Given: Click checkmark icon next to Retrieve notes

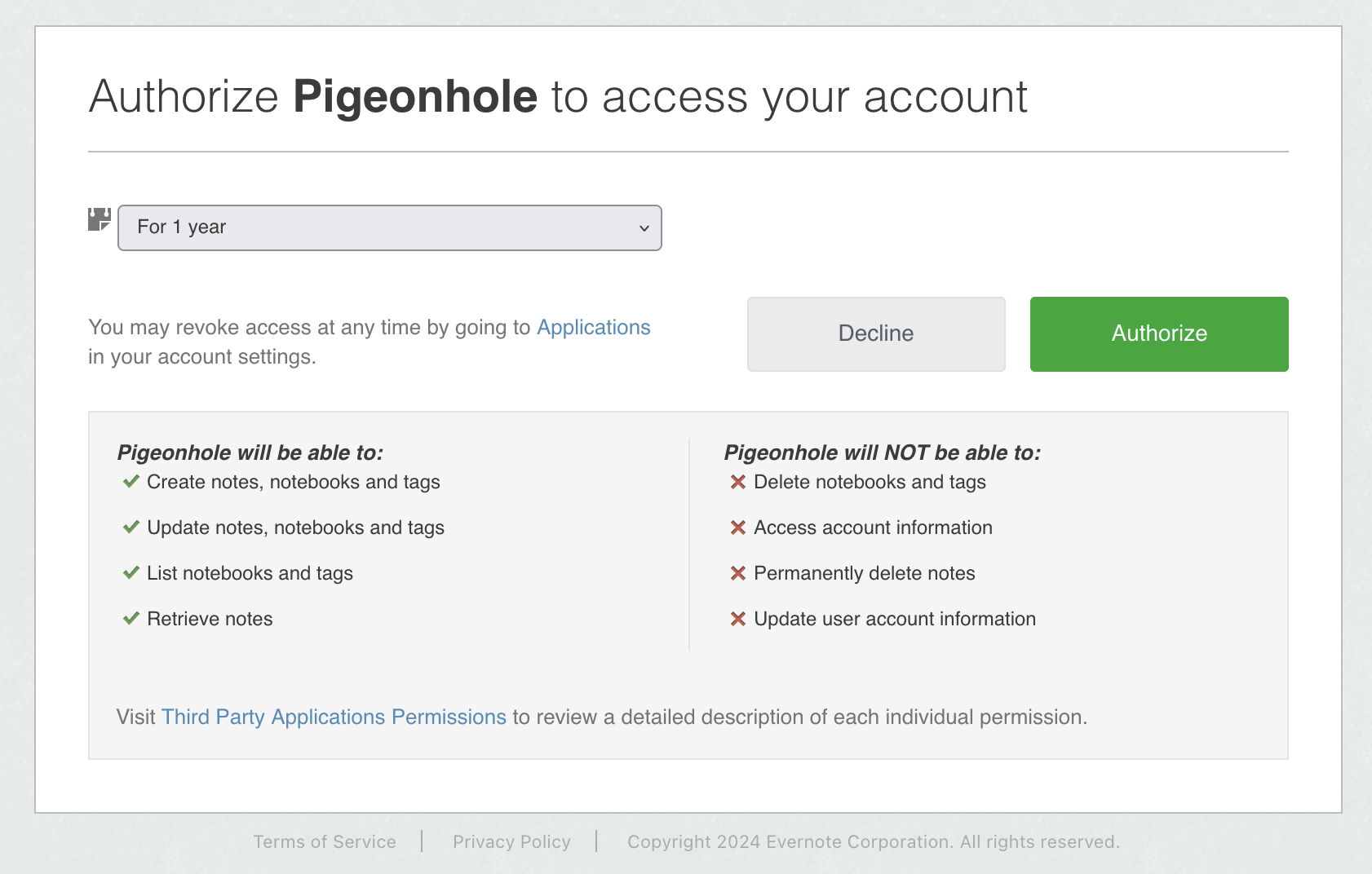Looking at the screenshot, I should click(x=131, y=619).
